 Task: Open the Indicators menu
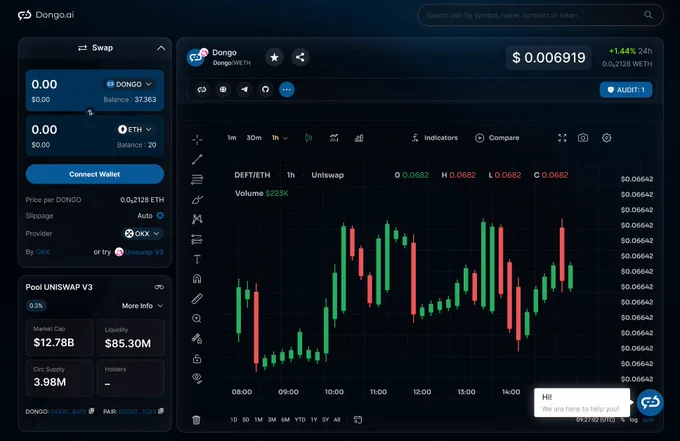435,138
